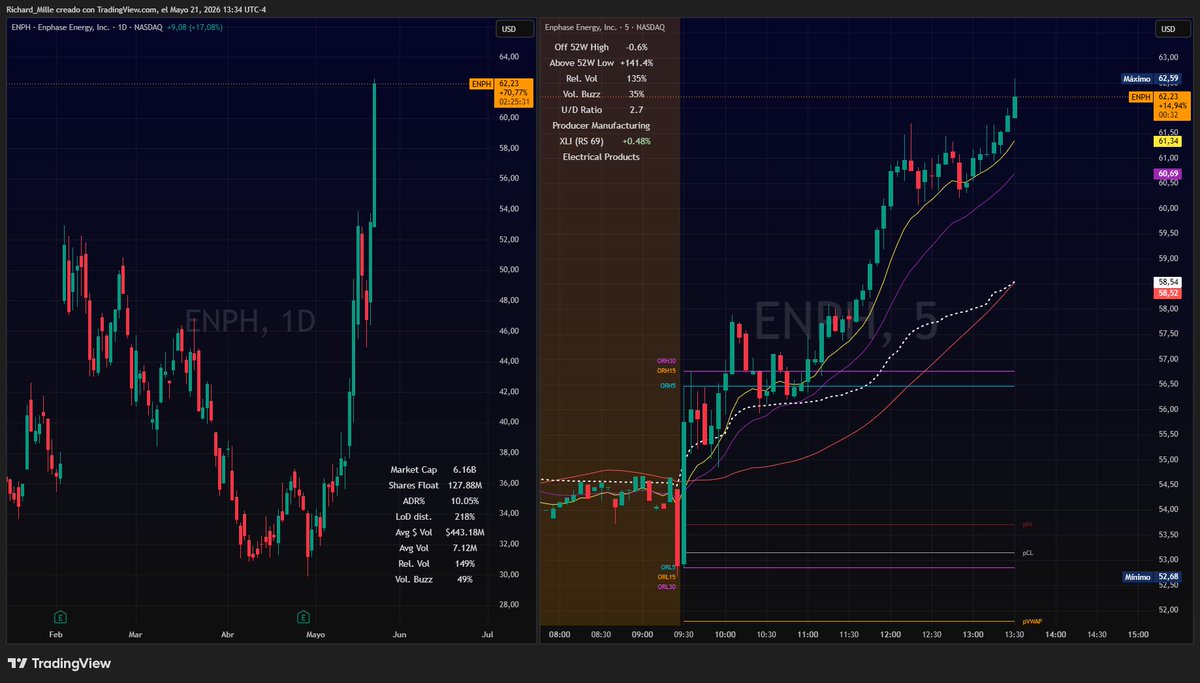Click the Mínimo 52,68 price label
Image resolution: width=1200 pixels, height=683 pixels.
click(x=1150, y=576)
